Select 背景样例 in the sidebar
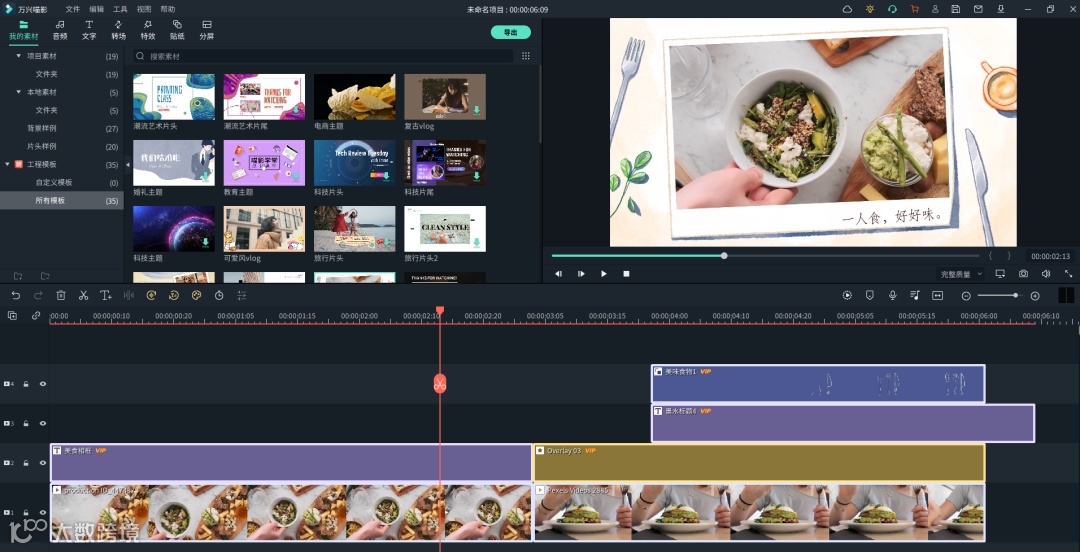The height and width of the screenshot is (552, 1080). click(x=41, y=128)
